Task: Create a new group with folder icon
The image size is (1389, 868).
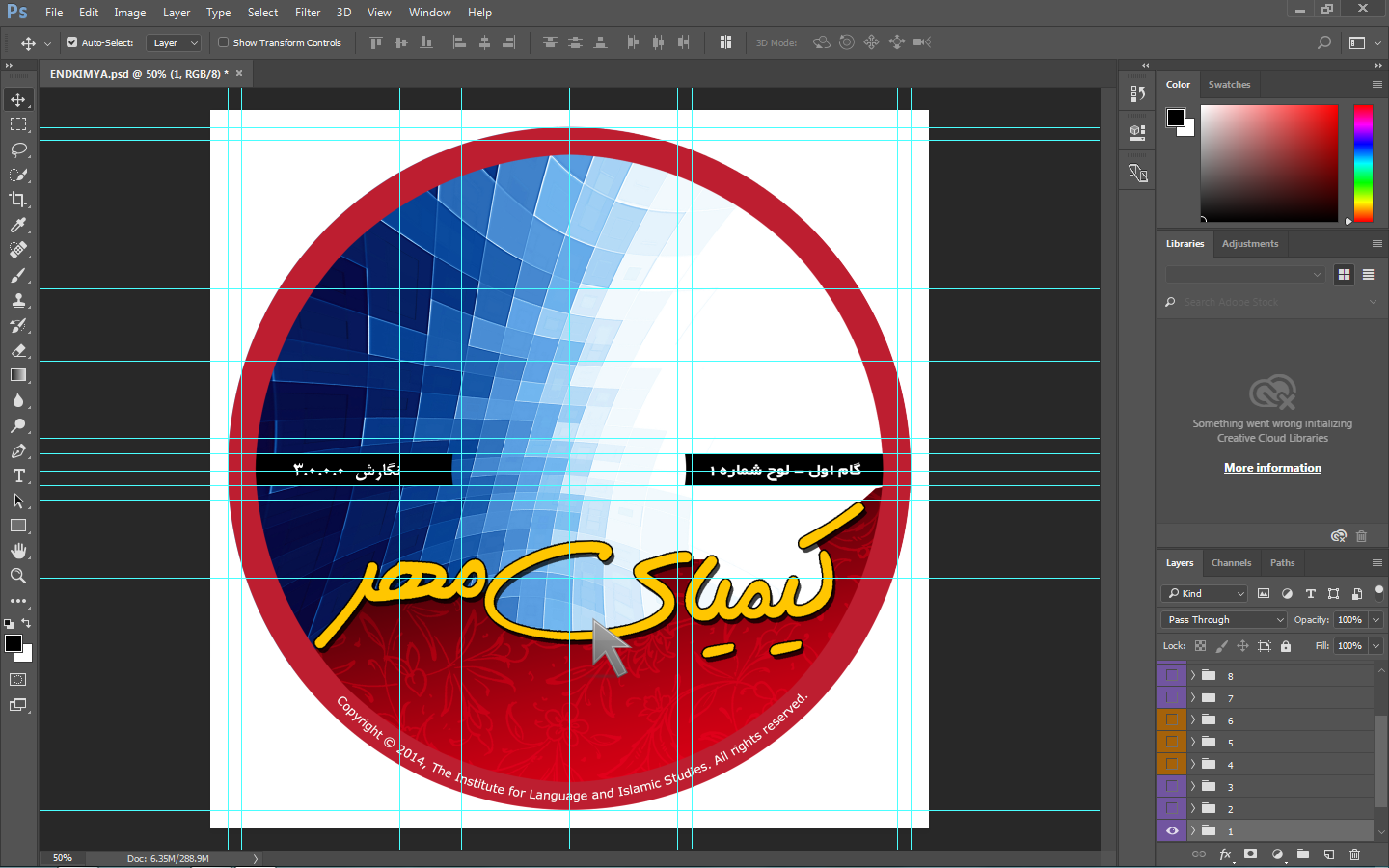Action: click(1303, 854)
